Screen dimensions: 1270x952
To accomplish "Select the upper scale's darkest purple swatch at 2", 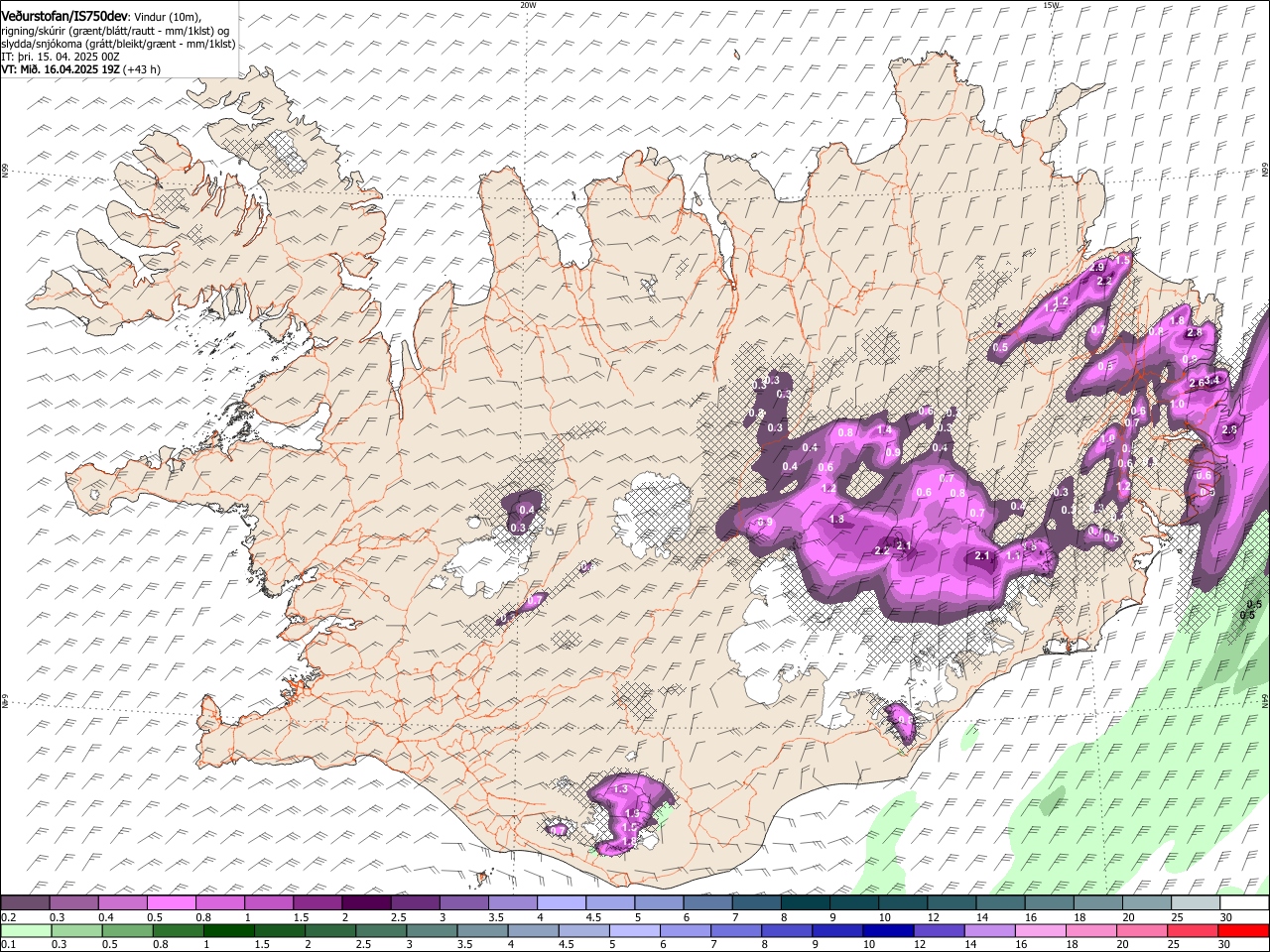I will coord(366,903).
